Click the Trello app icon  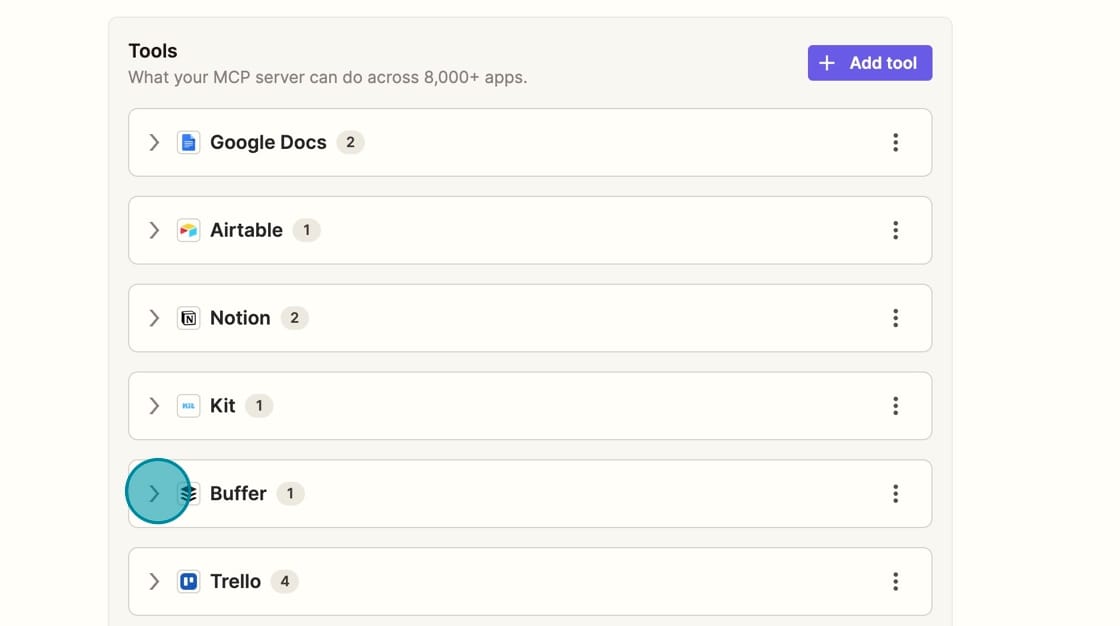click(189, 582)
